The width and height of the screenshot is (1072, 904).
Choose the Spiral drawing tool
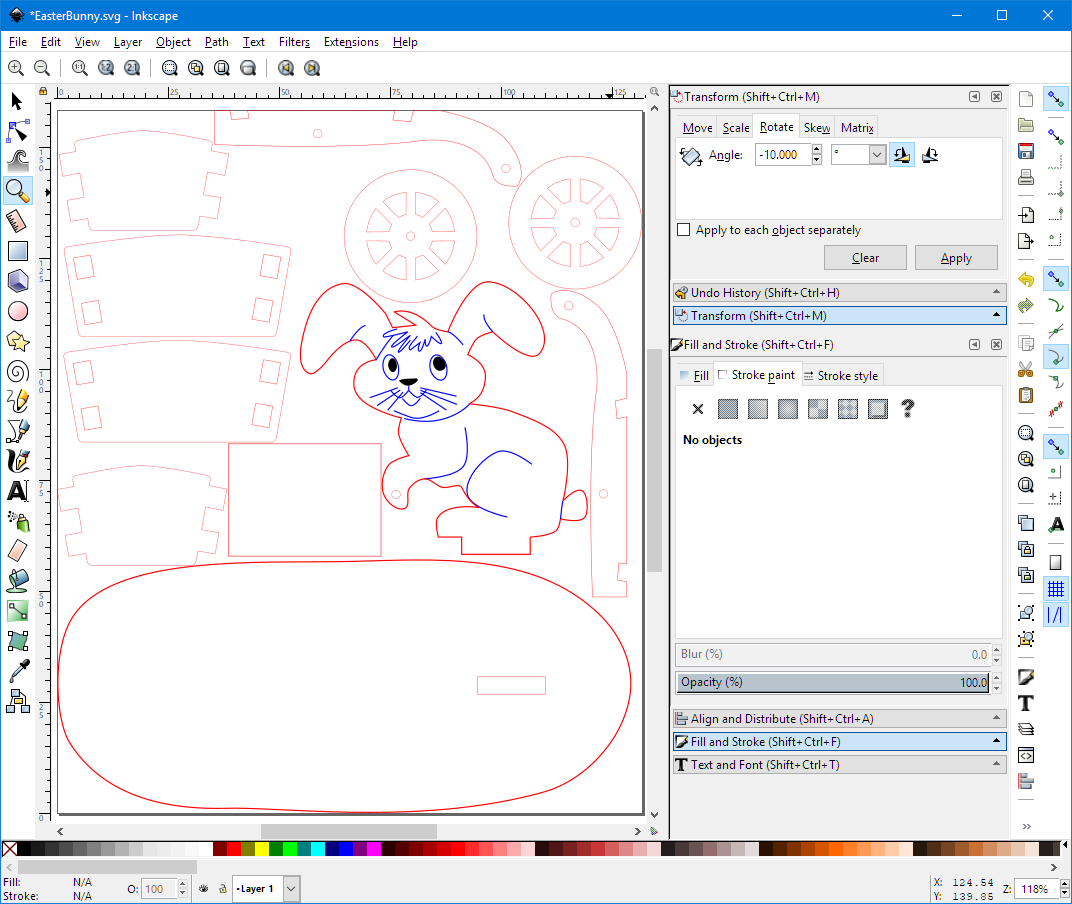click(17, 372)
